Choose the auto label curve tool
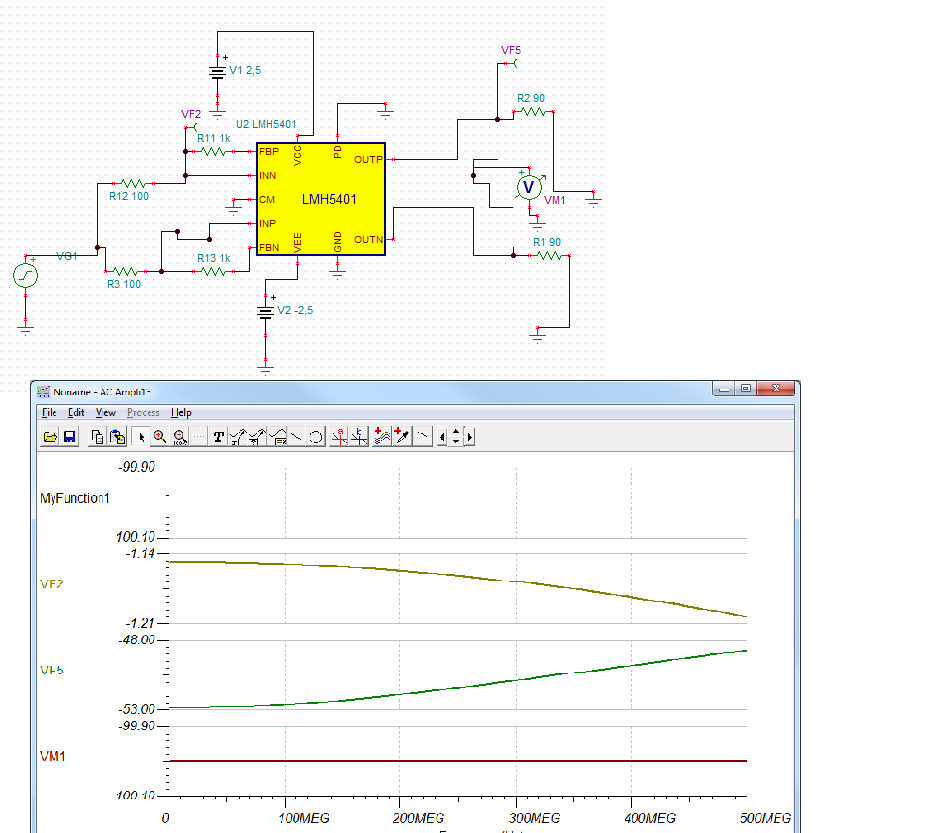951x833 pixels. click(x=238, y=437)
